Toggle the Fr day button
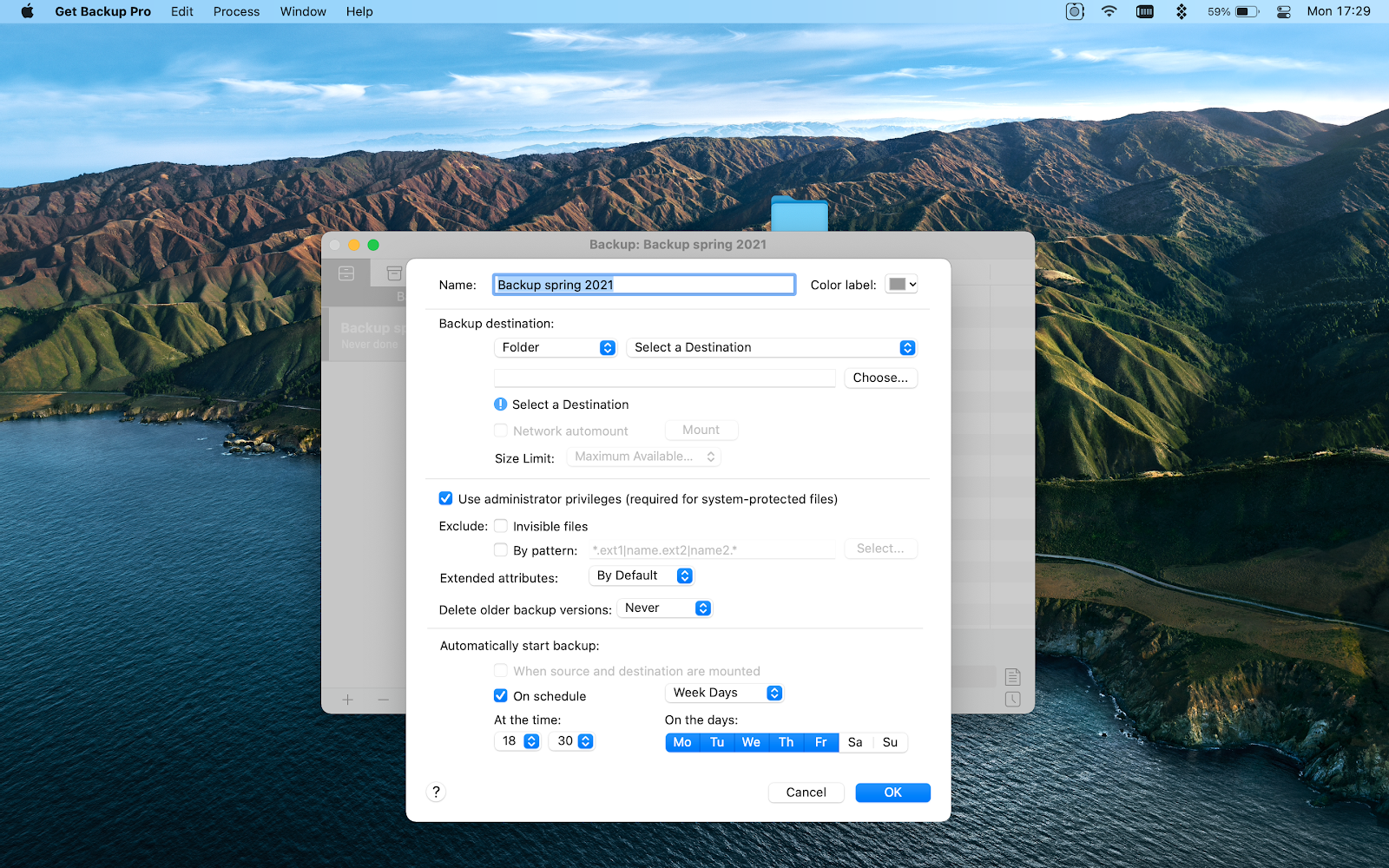 coord(820,742)
